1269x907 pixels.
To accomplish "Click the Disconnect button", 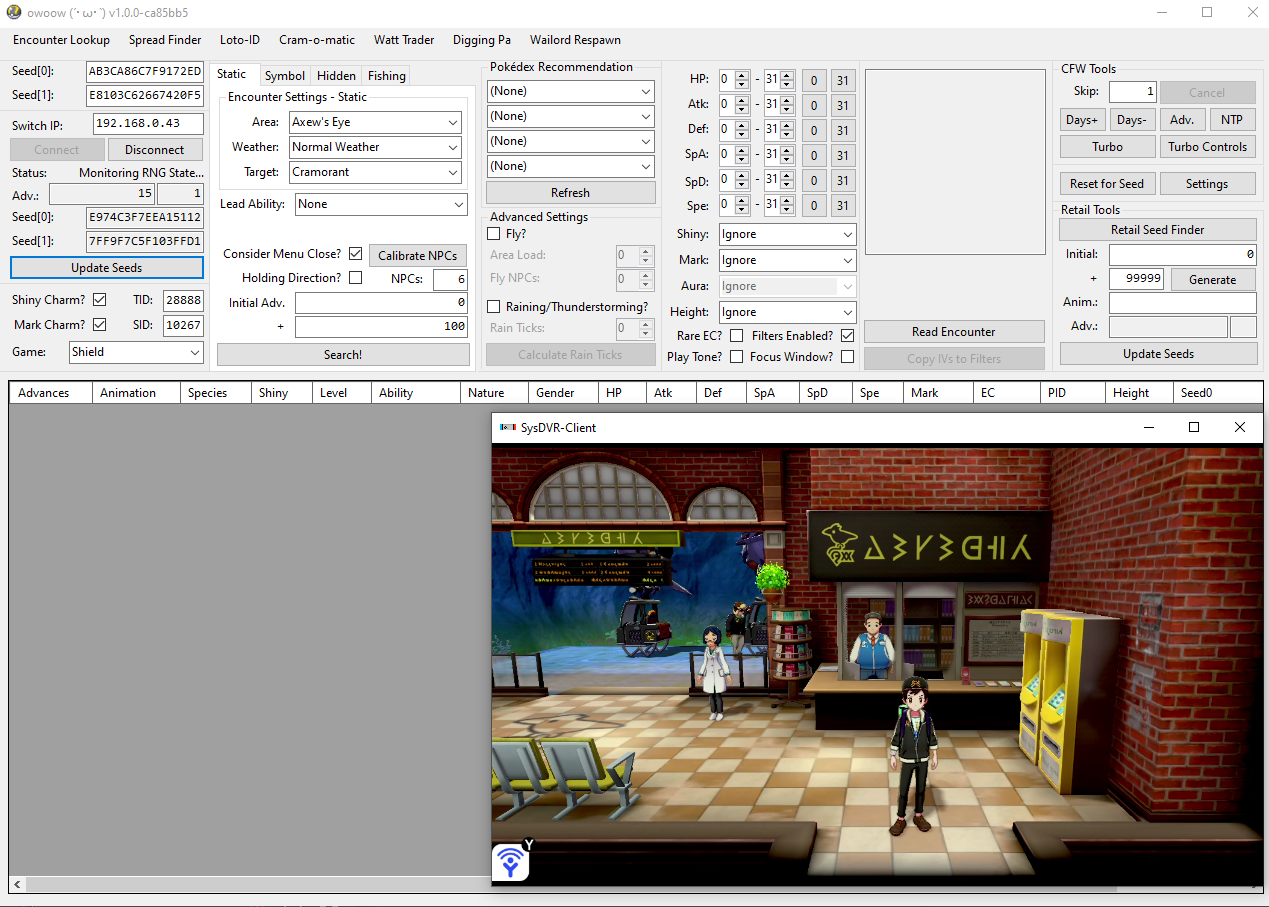I will point(155,150).
